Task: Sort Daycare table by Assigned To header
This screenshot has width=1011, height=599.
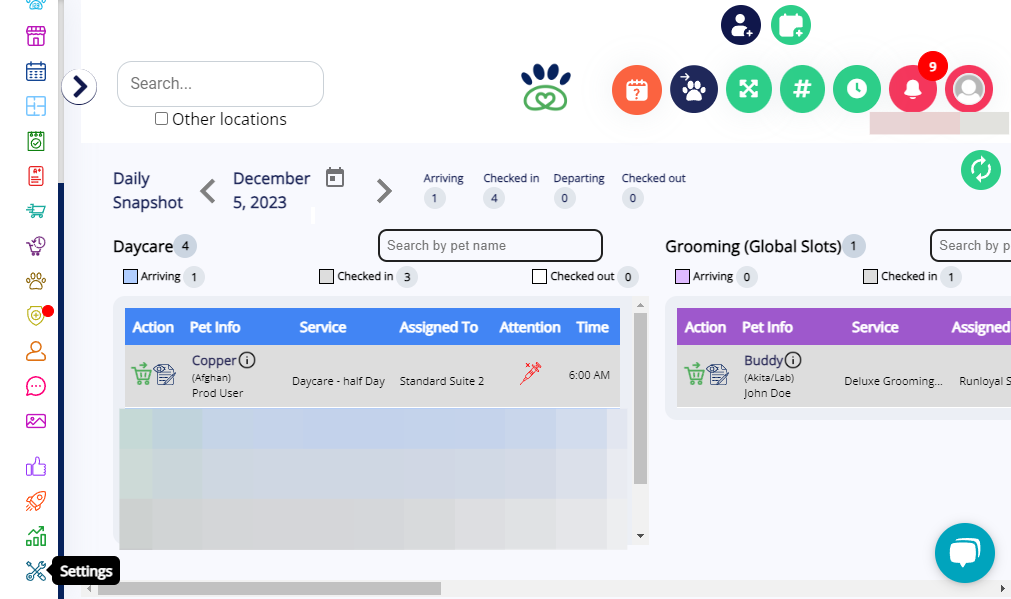Action: (438, 327)
